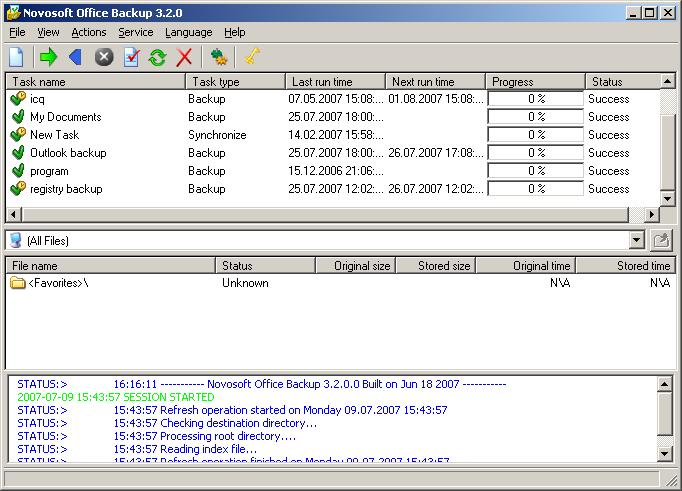The image size is (682, 491).
Task: Click the export button beside the file filter
Action: [x=661, y=240]
